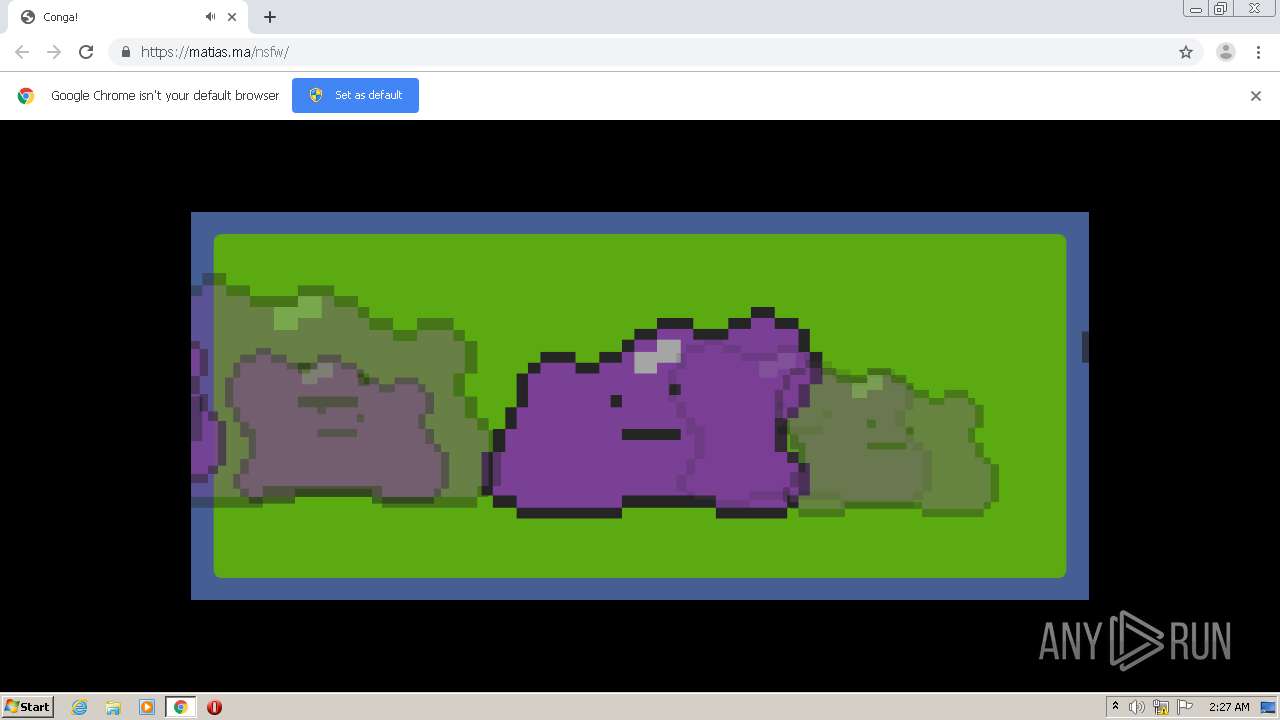Screen dimensions: 1280x720
Task: Dismiss the default browser notification bar
Action: 1256,96
